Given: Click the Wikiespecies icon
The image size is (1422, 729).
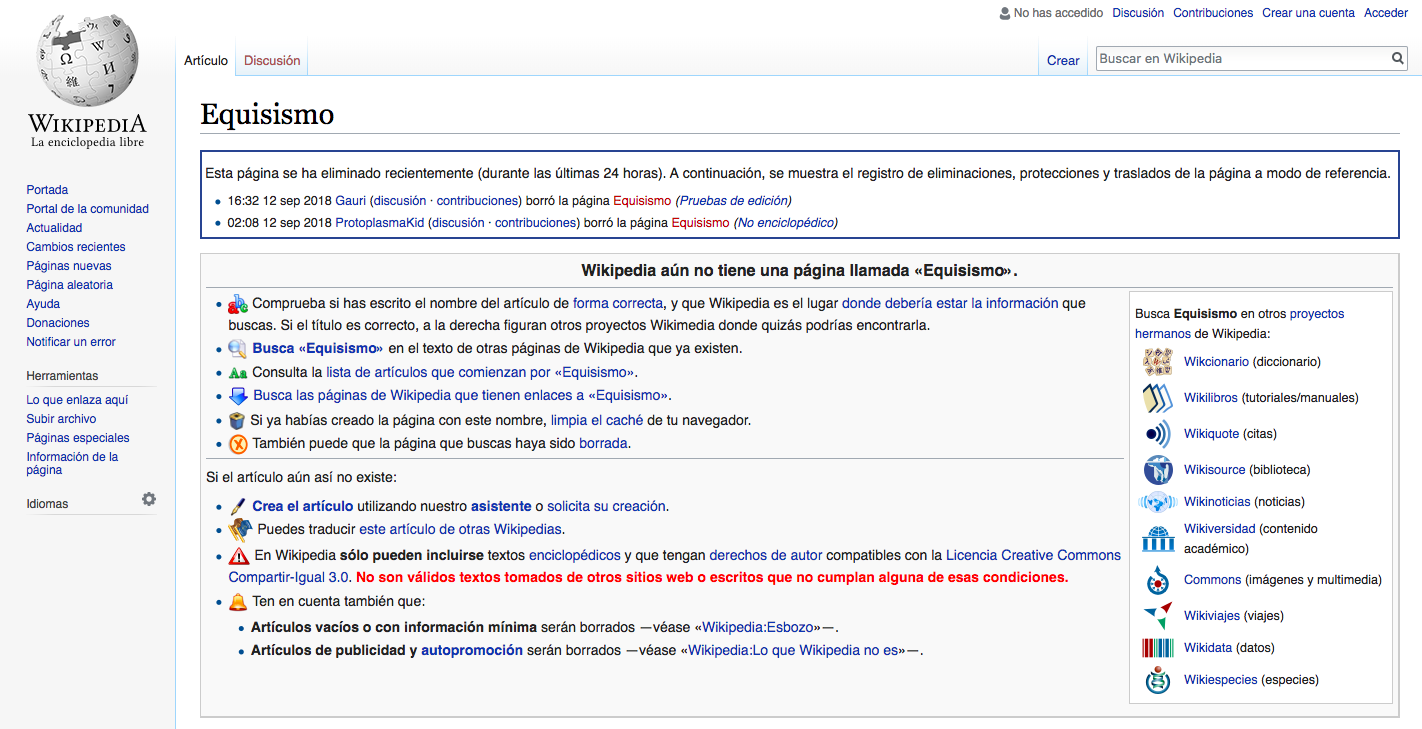Looking at the screenshot, I should click(x=1158, y=680).
